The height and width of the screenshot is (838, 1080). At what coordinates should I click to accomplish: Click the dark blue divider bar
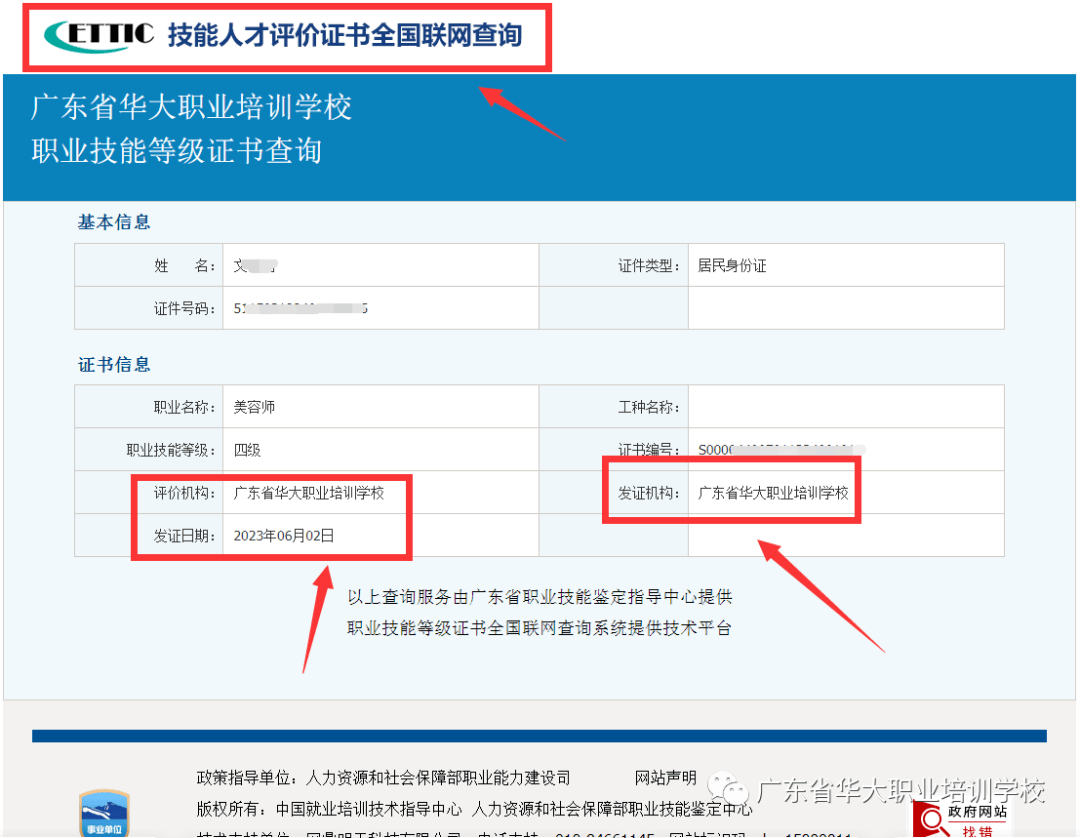[540, 735]
